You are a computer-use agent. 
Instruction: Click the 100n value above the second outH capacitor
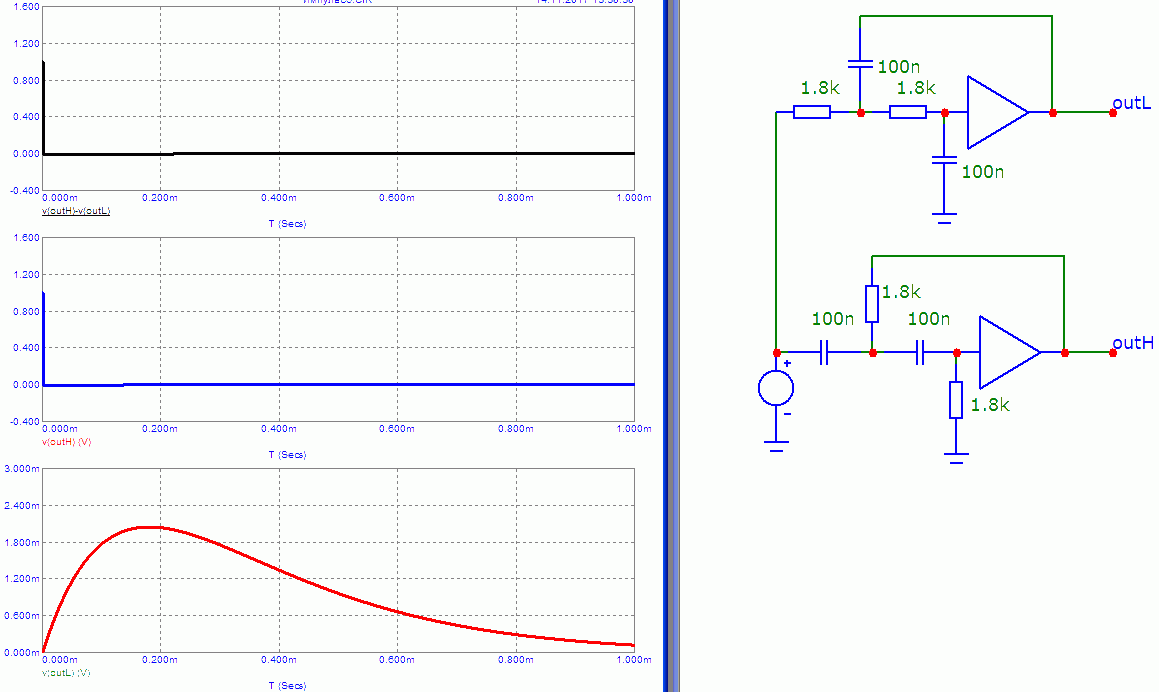(x=929, y=319)
